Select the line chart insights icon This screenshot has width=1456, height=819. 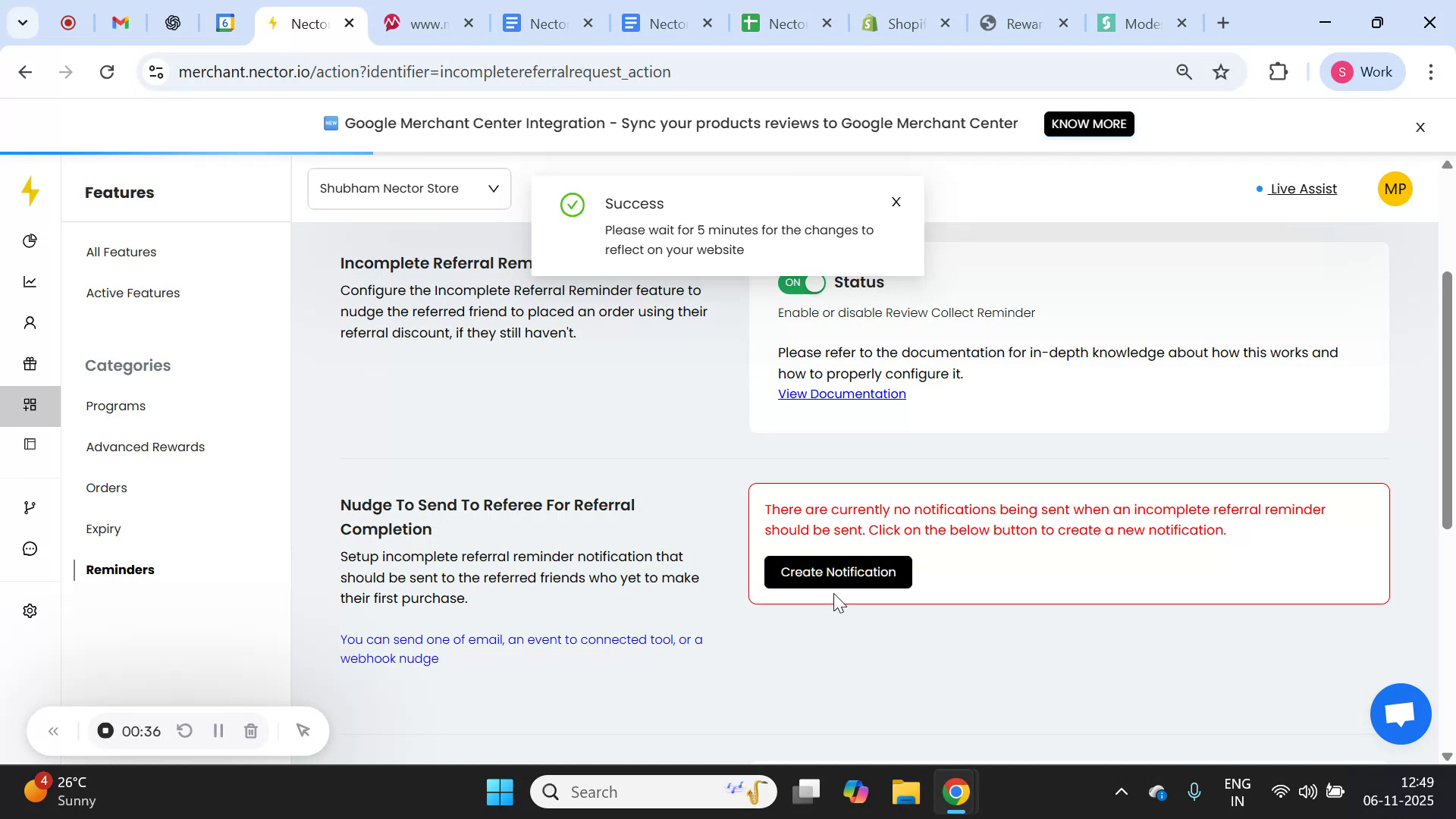(x=30, y=281)
